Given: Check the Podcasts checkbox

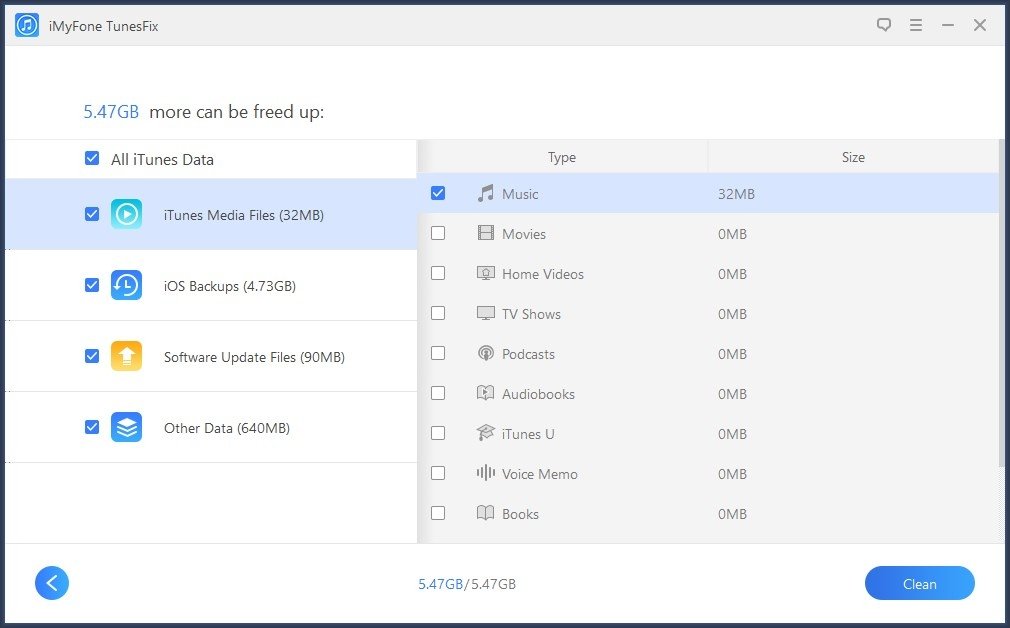Looking at the screenshot, I should [438, 353].
